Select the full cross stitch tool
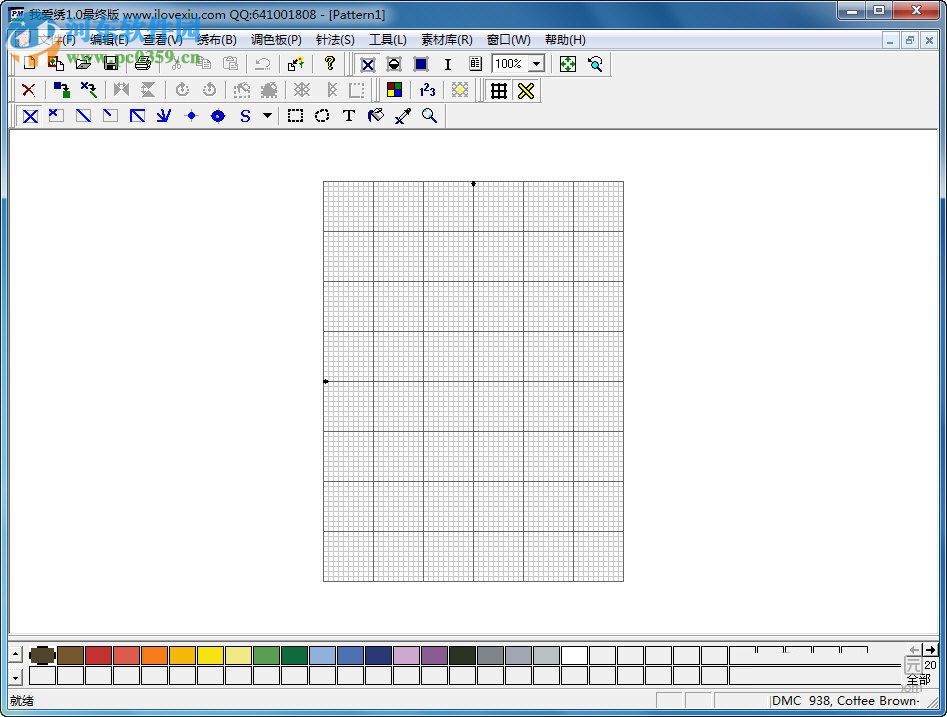The width and height of the screenshot is (947, 717). pyautogui.click(x=30, y=116)
